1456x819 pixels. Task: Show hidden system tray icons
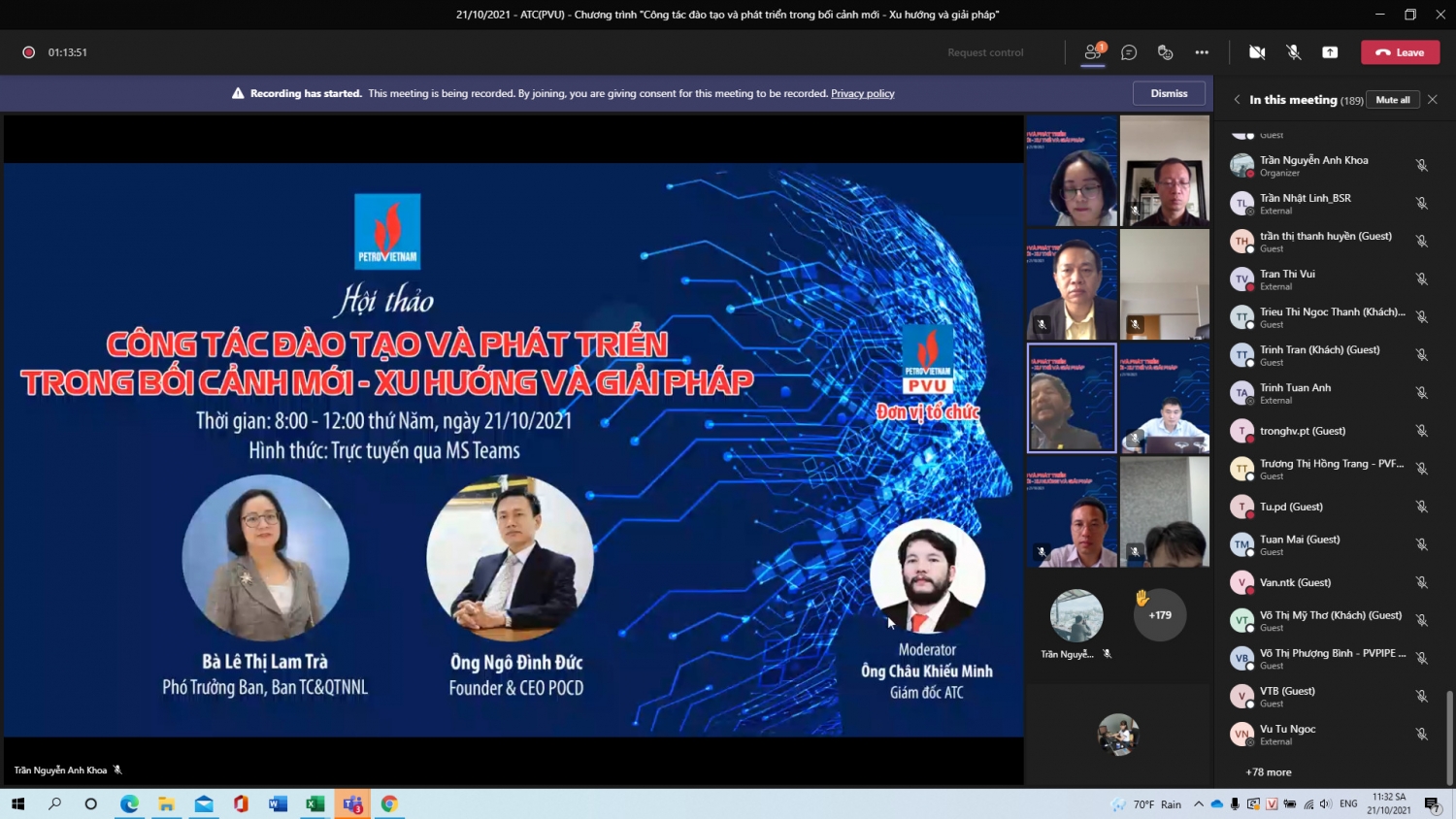(x=1199, y=803)
